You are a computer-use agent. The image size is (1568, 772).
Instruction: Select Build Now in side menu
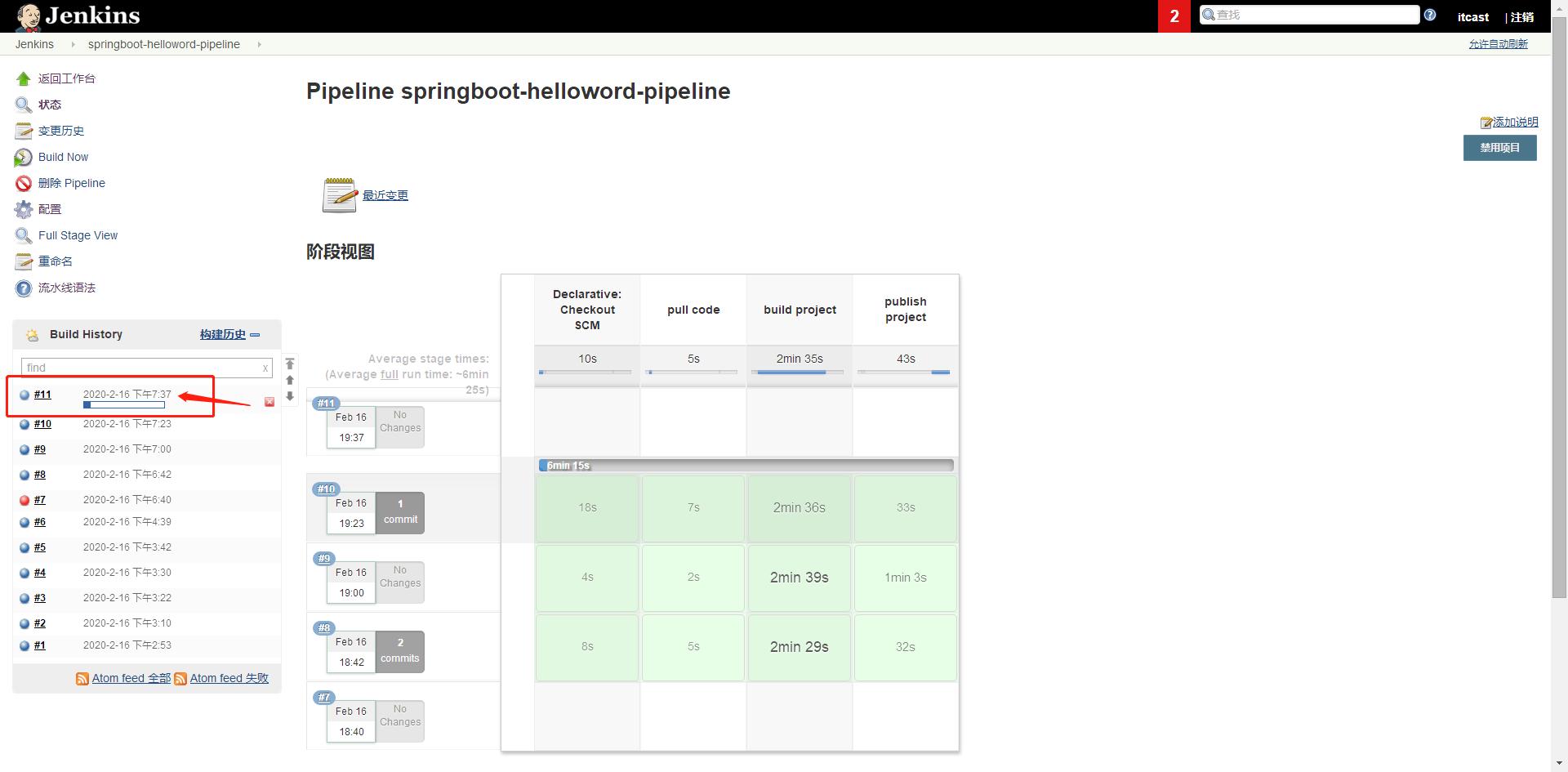coord(63,157)
